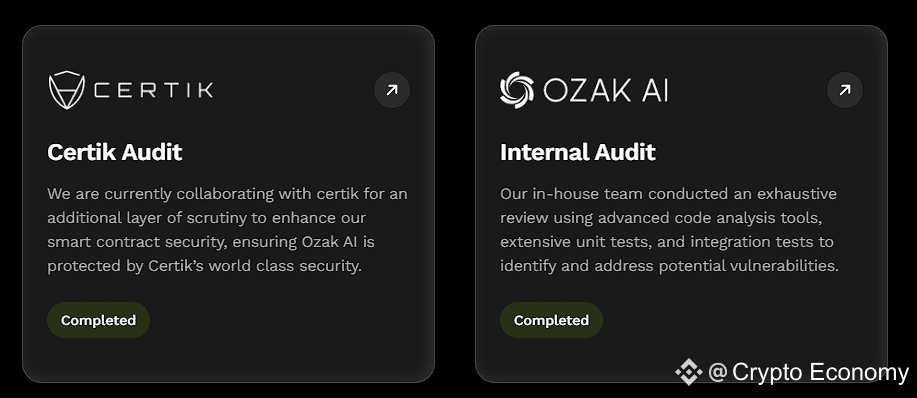Click the "additional layer of scrutiny" line
Viewport: 917px width, 398px height.
point(206,218)
